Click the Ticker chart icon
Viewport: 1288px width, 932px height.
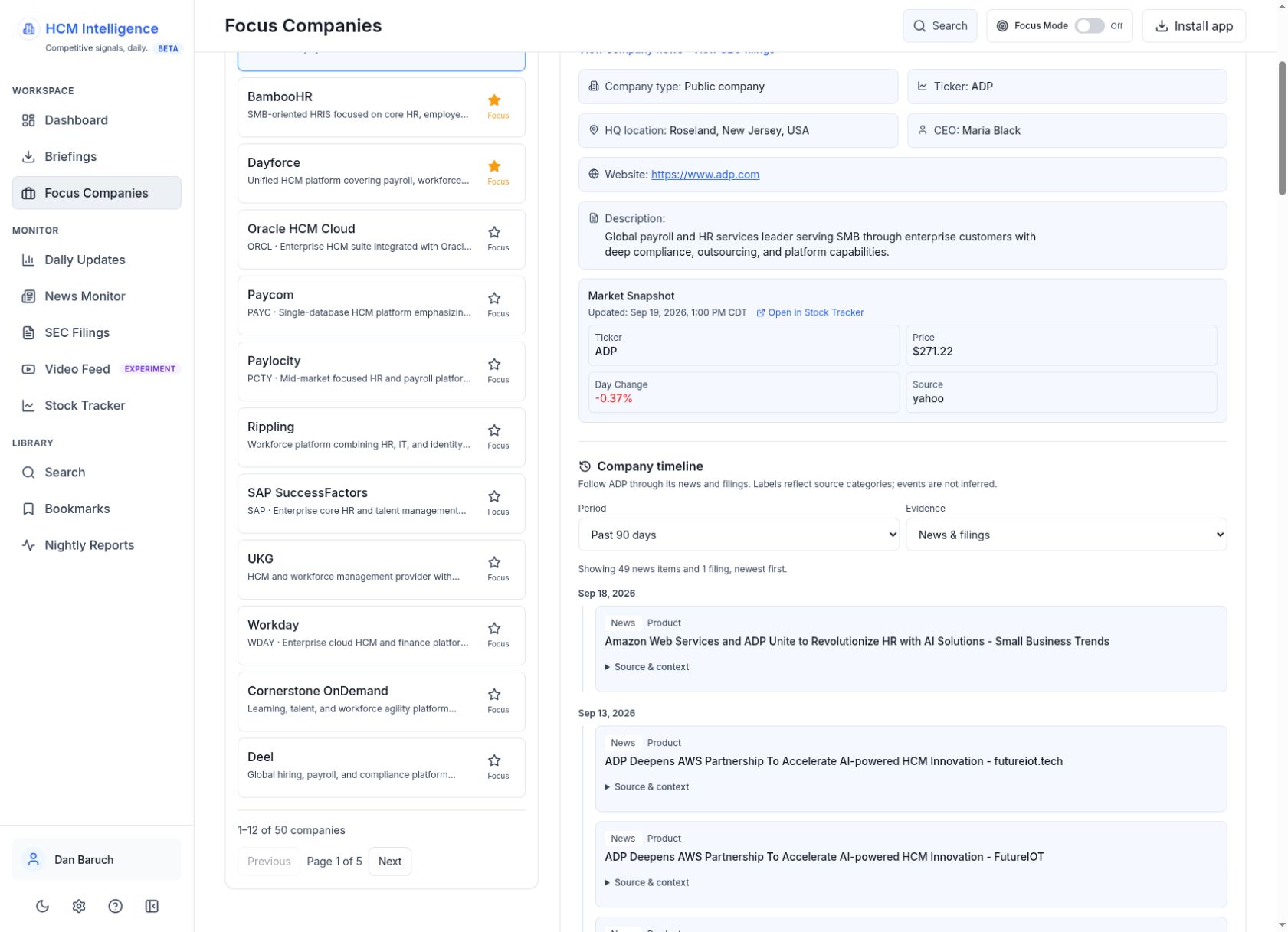(x=923, y=87)
